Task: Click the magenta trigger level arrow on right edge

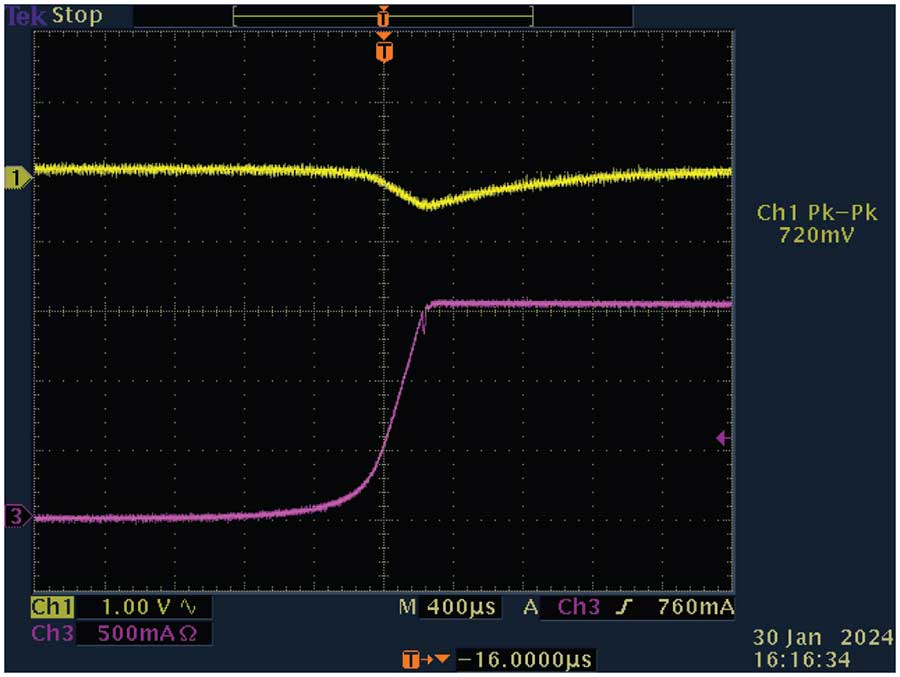Action: coord(721,437)
